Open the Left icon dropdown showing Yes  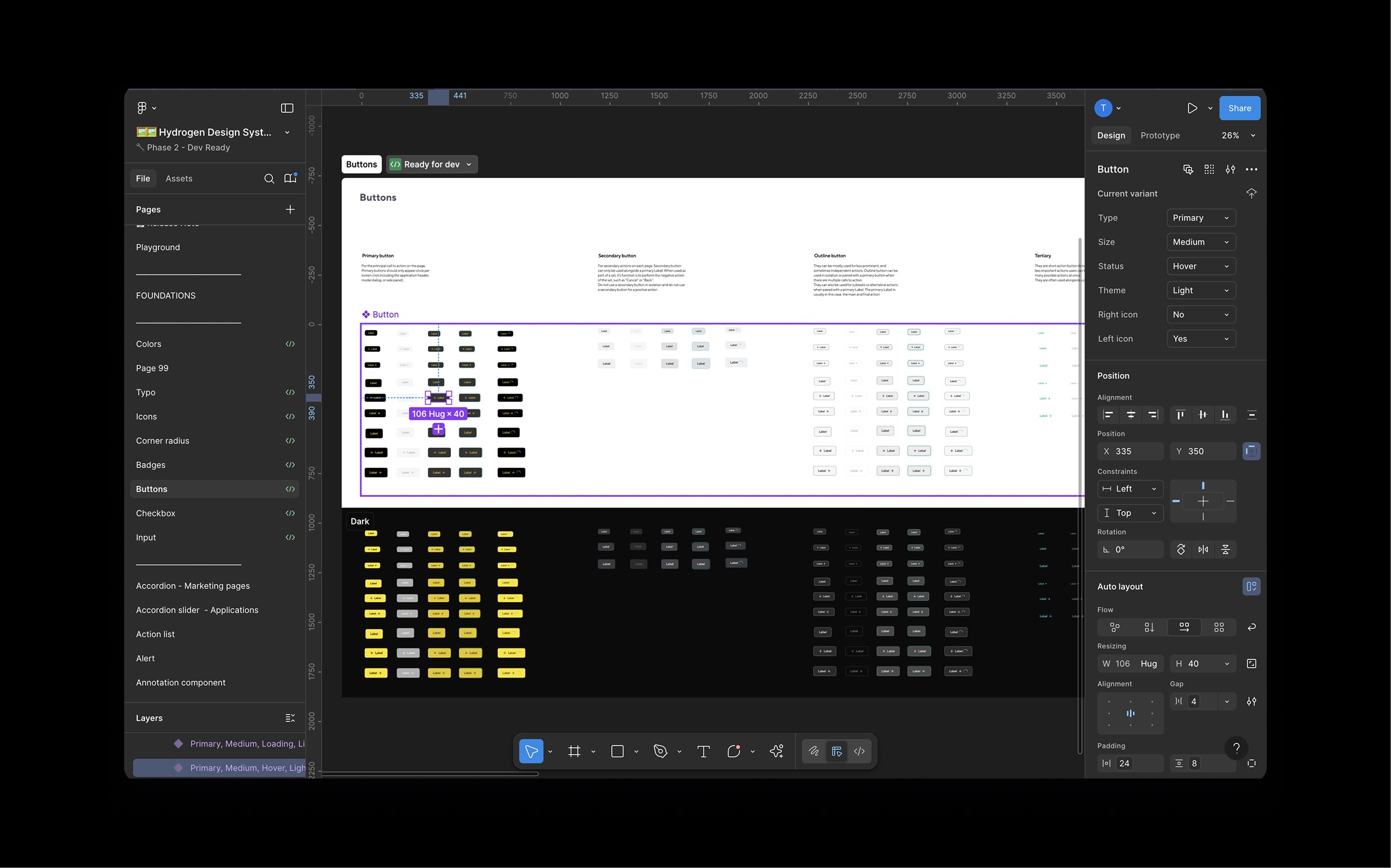pyautogui.click(x=1201, y=338)
